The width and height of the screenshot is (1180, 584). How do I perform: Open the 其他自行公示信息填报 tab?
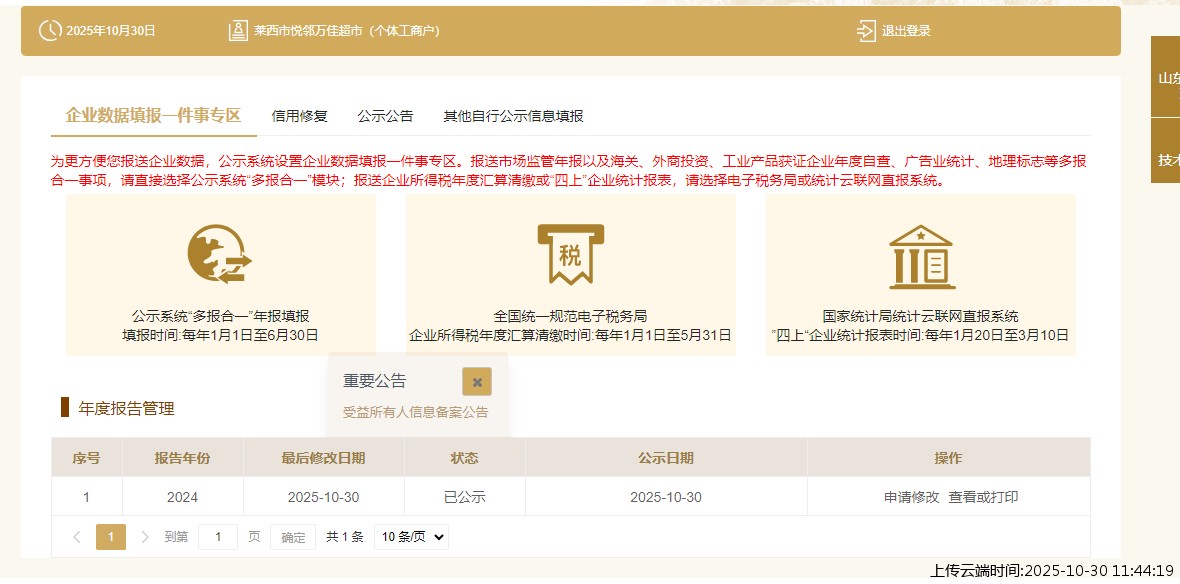(x=513, y=116)
